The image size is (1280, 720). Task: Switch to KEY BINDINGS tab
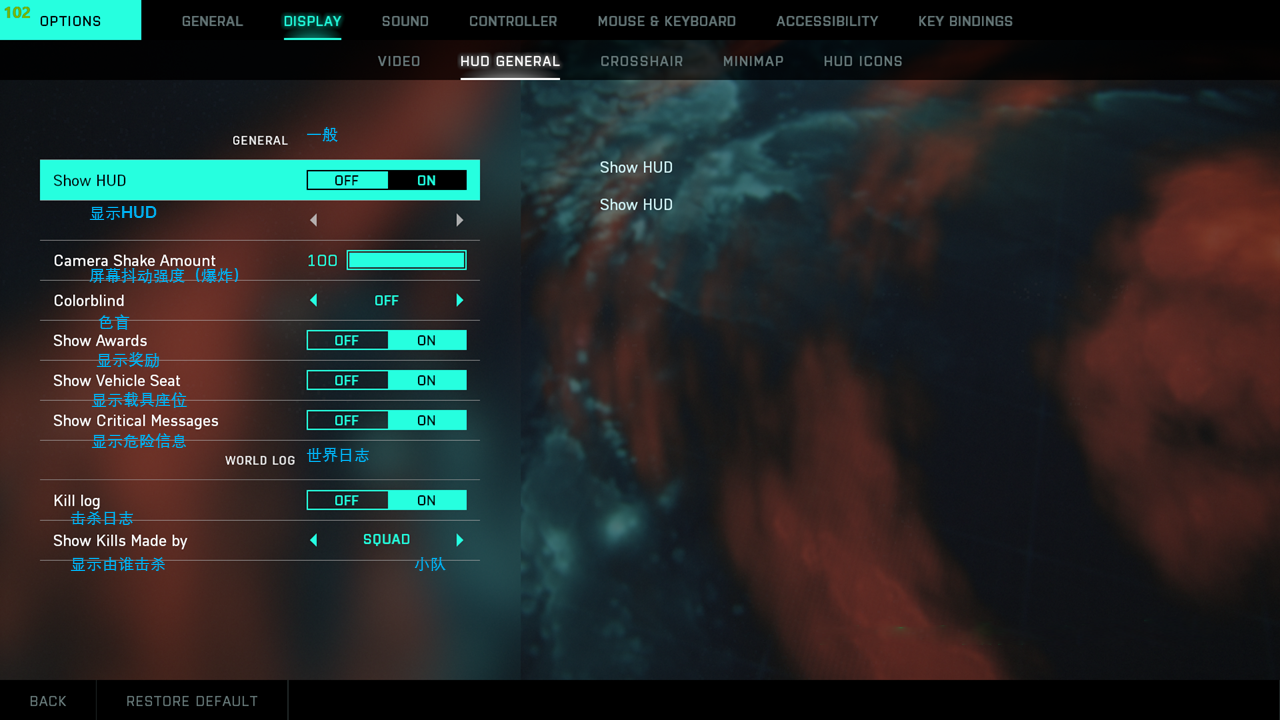(965, 21)
